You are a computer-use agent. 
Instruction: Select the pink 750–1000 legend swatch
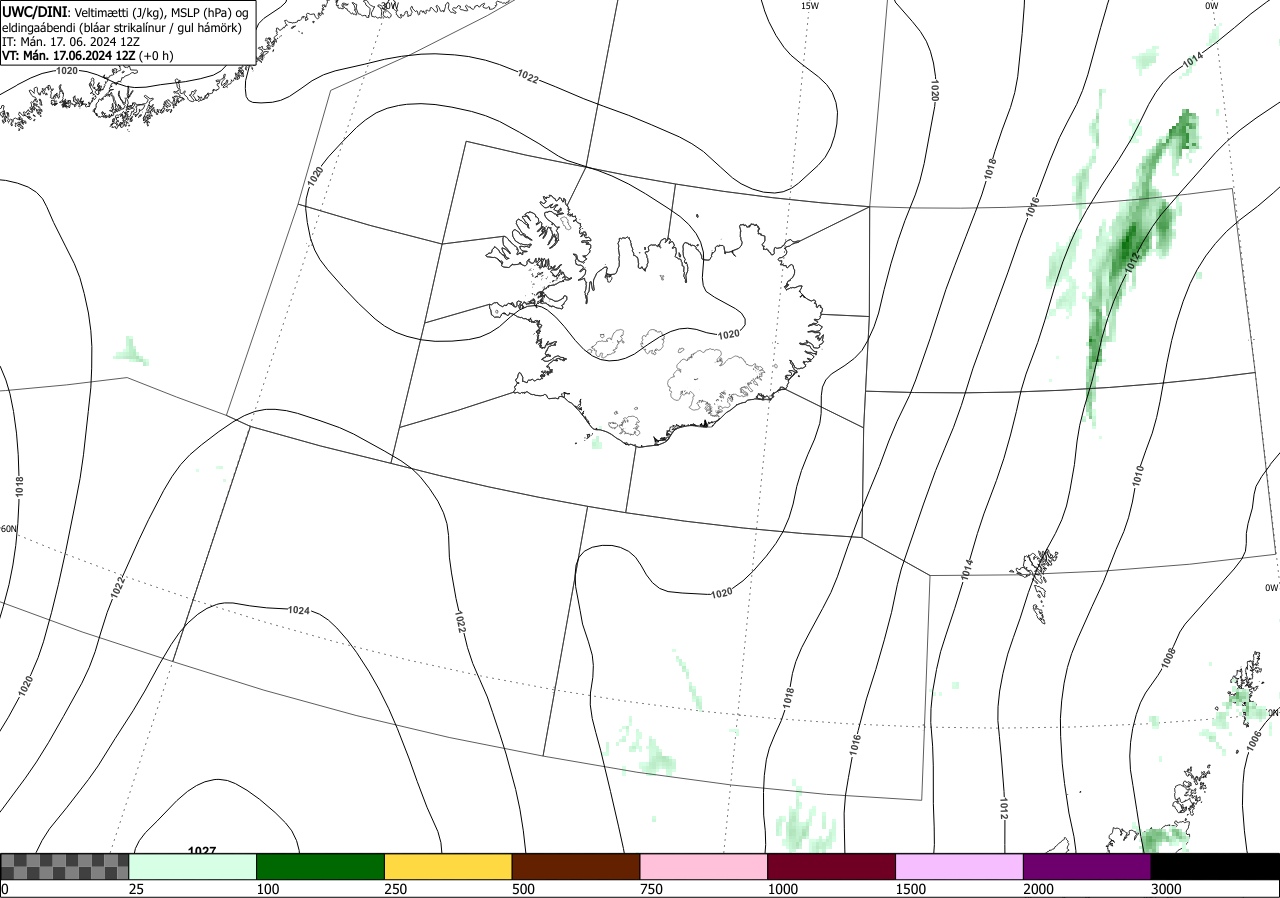tap(704, 866)
